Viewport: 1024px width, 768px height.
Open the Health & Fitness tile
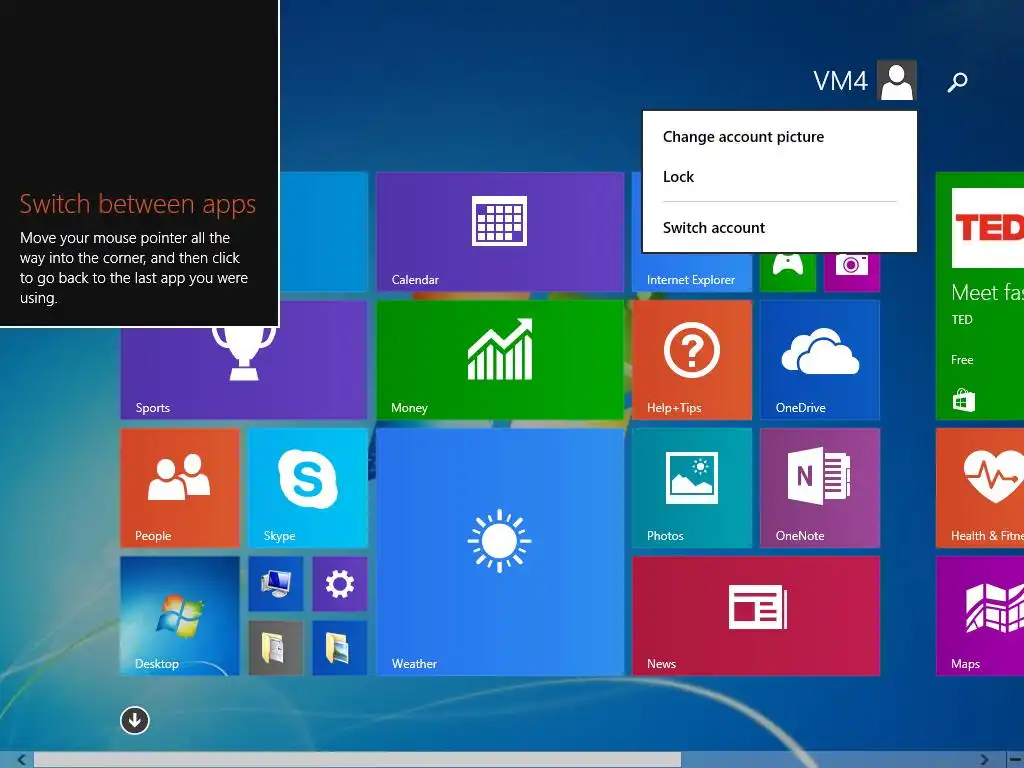tap(980, 488)
